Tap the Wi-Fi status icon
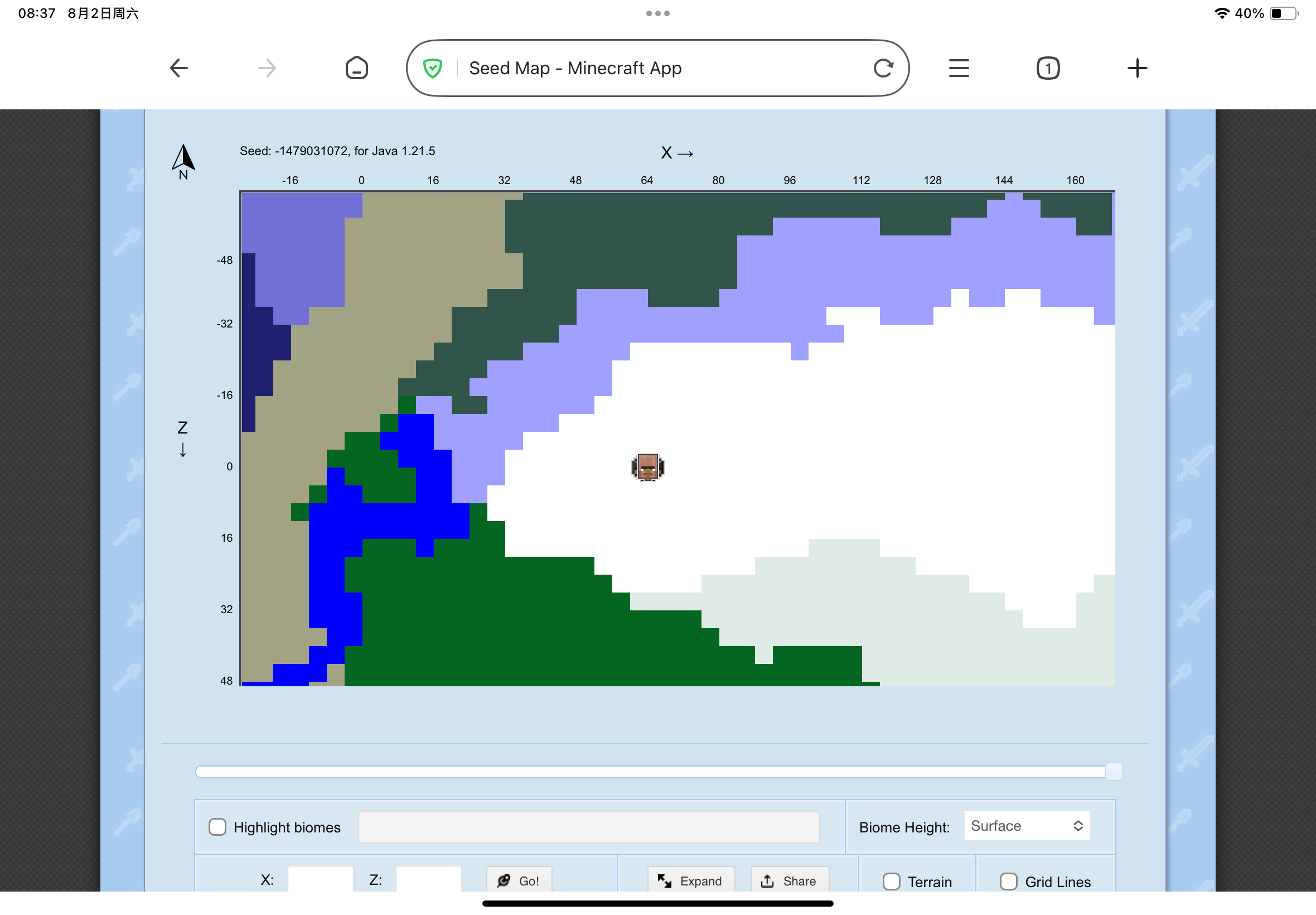 (1221, 13)
